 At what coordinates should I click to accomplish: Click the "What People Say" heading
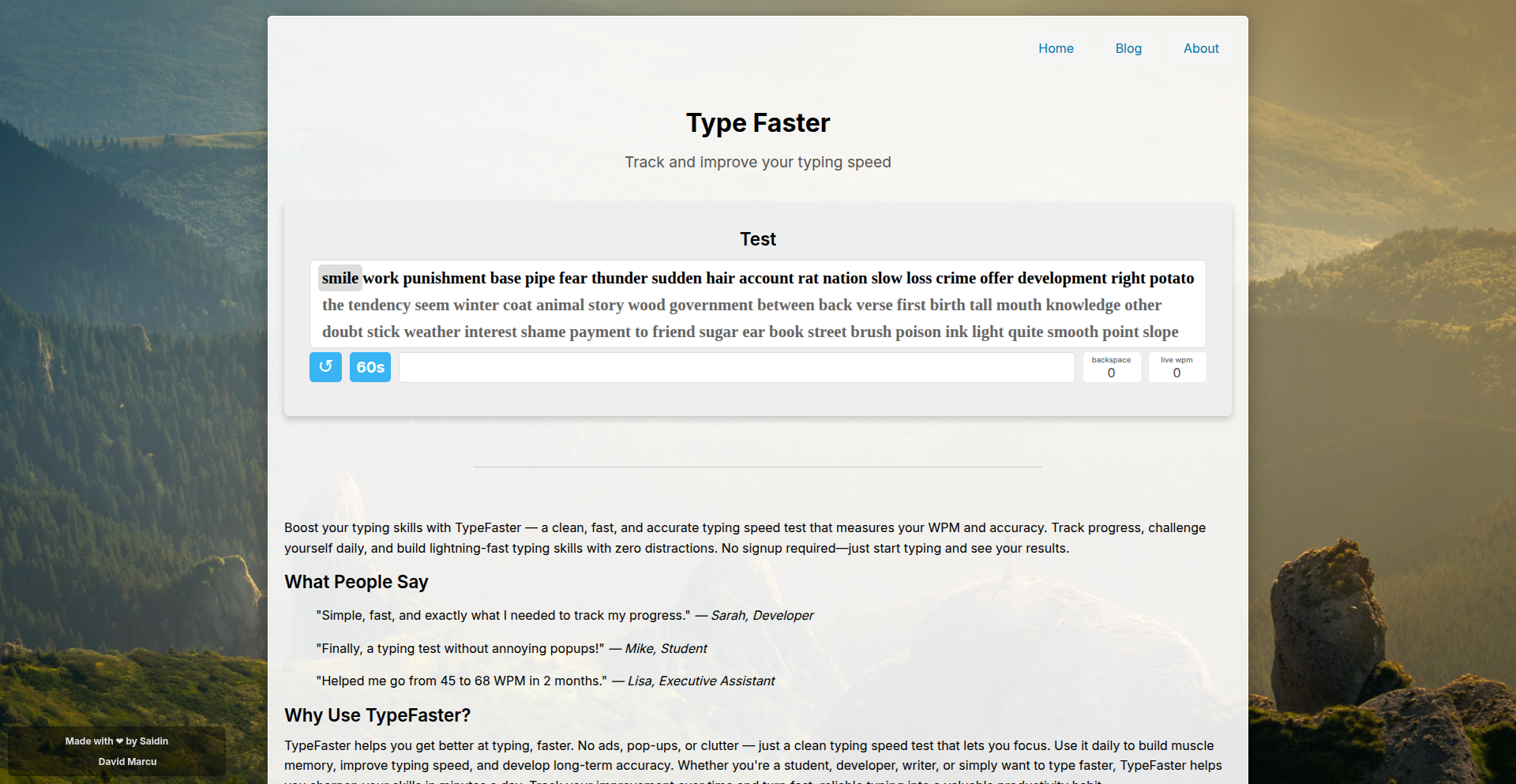tap(356, 582)
